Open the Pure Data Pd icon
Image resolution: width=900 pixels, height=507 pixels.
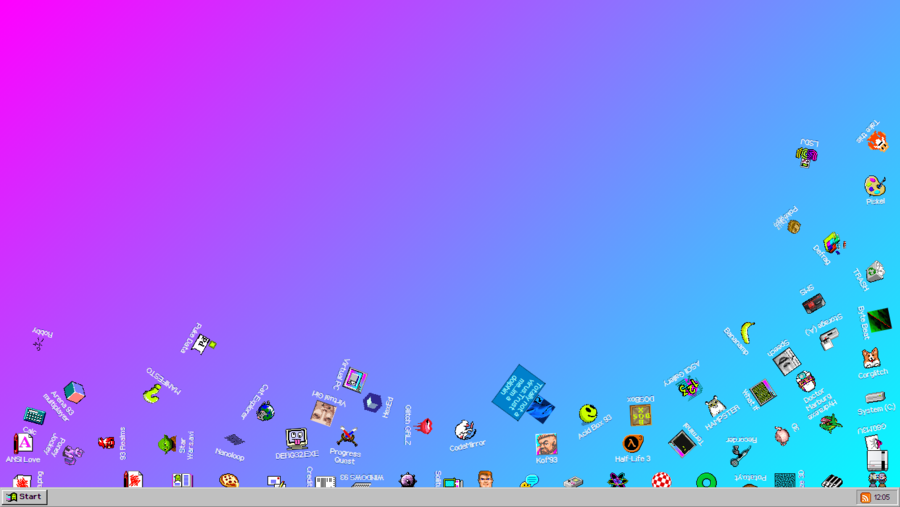coord(203,344)
